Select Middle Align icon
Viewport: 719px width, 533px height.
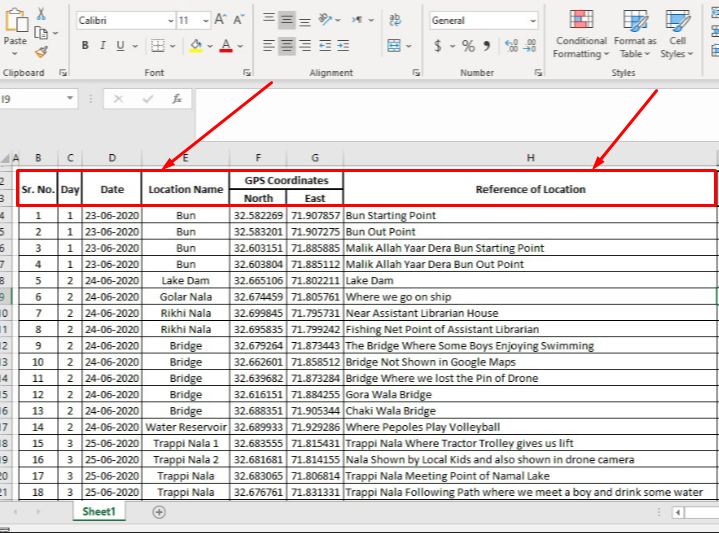pyautogui.click(x=287, y=20)
